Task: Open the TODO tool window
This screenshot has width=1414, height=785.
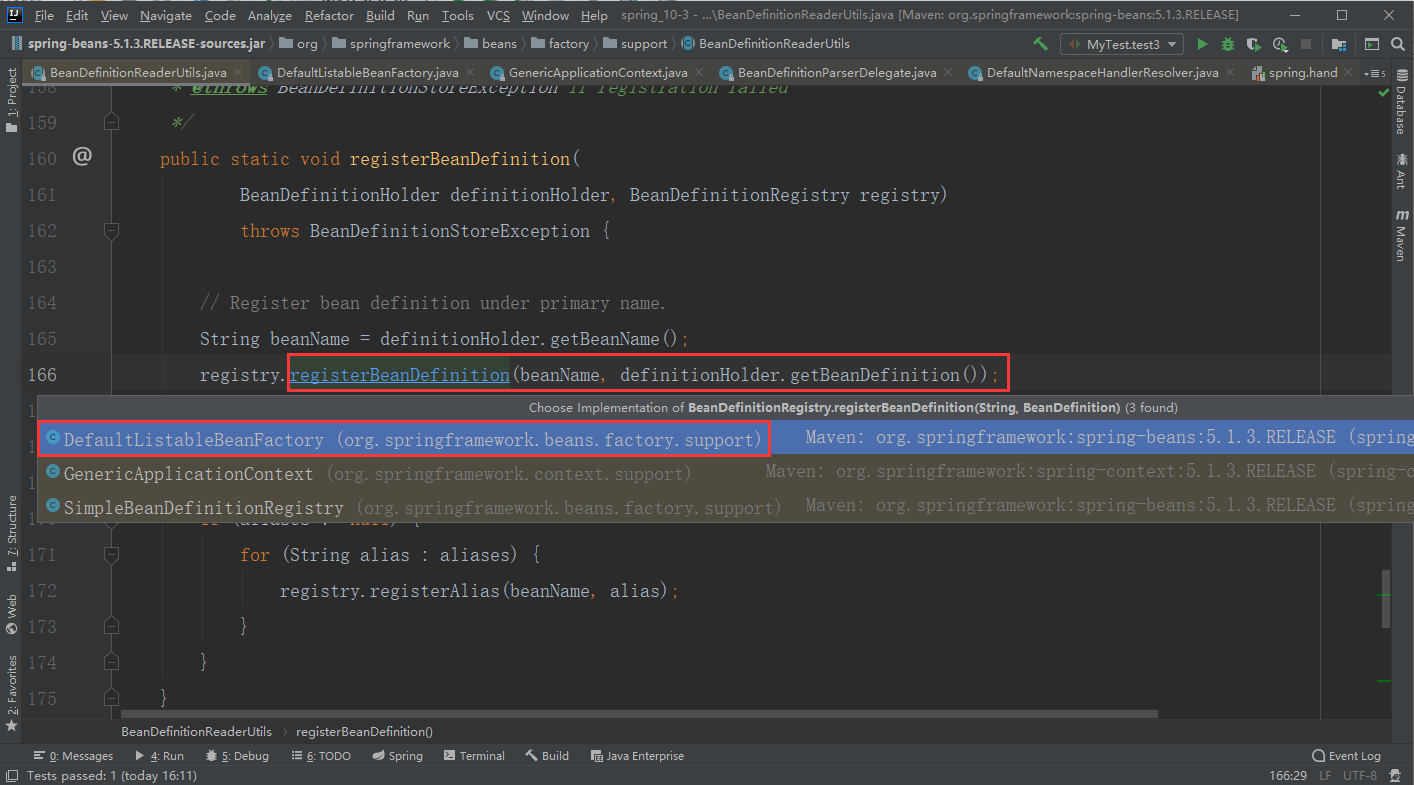Action: point(320,756)
